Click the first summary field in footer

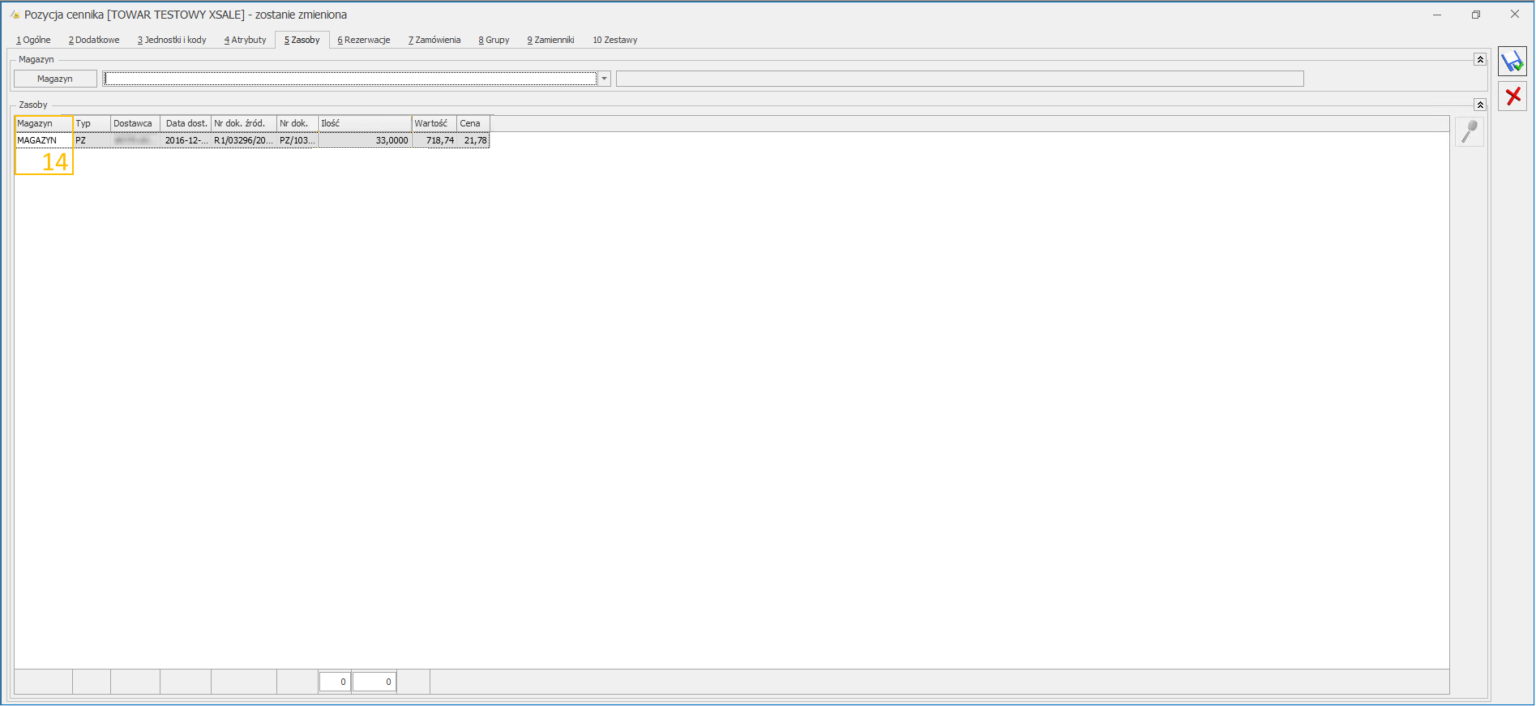pos(334,682)
